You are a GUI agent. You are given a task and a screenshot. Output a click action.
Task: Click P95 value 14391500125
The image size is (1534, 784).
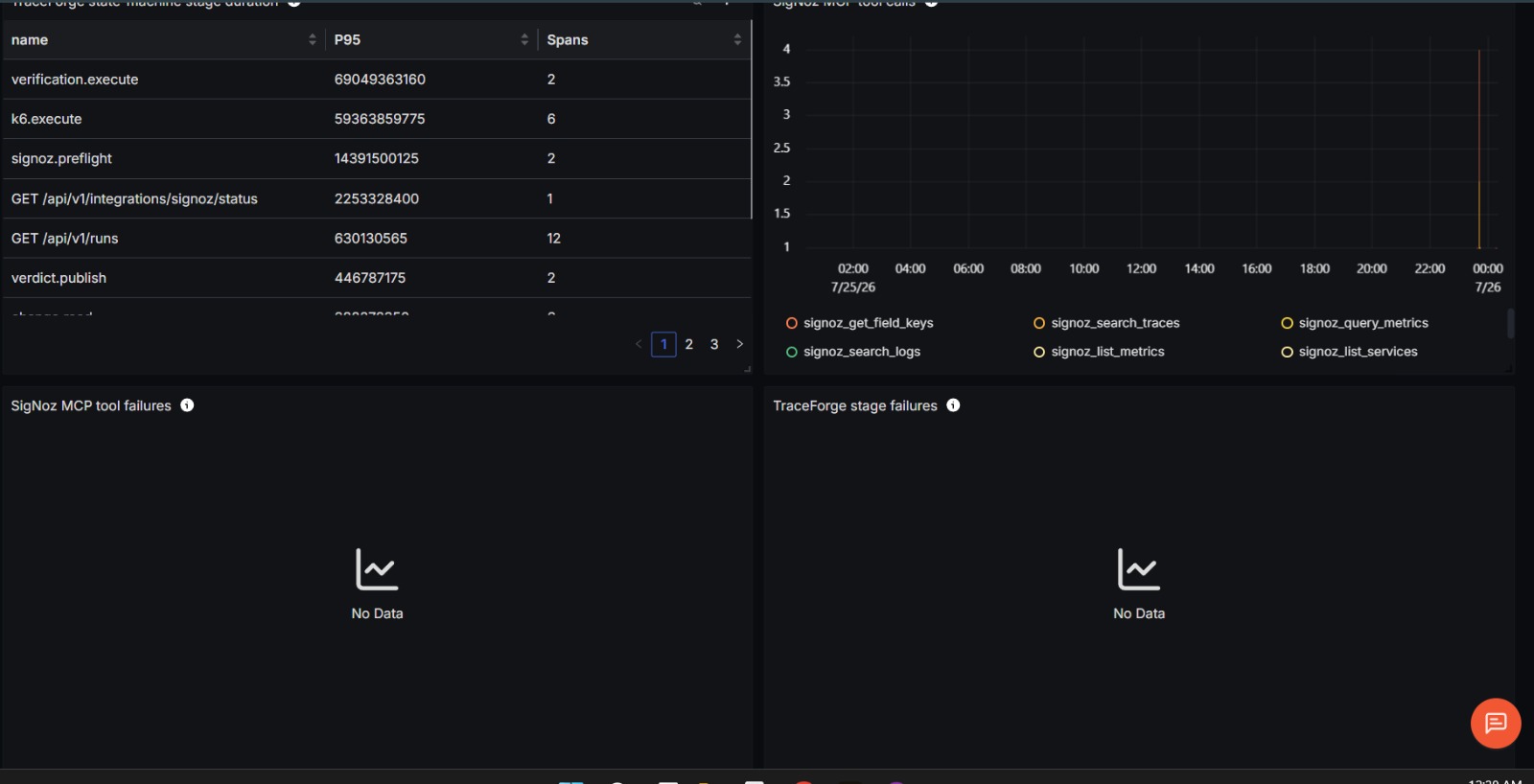pyautogui.click(x=376, y=158)
